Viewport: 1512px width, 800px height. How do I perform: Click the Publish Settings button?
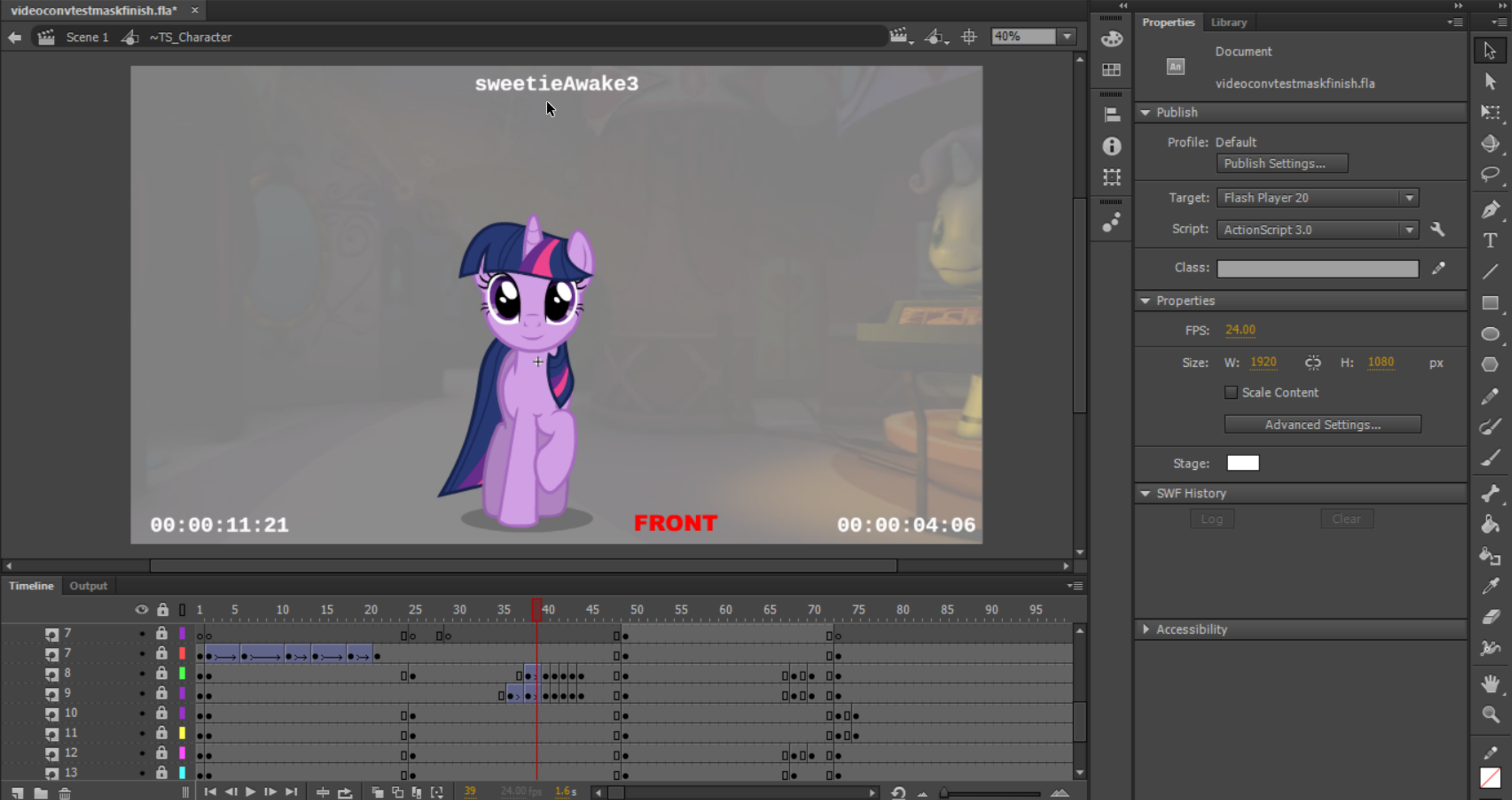[x=1282, y=164]
